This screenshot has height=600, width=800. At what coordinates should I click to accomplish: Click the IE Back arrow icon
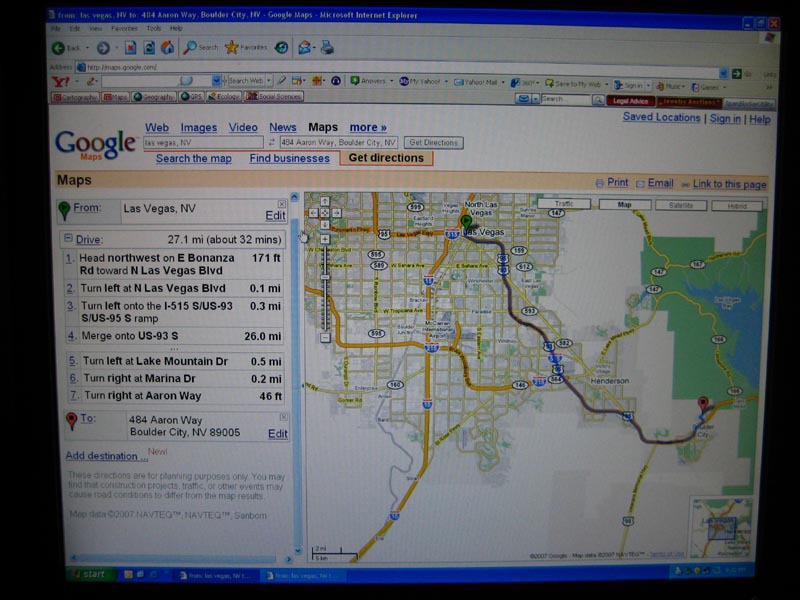pyautogui.click(x=58, y=48)
